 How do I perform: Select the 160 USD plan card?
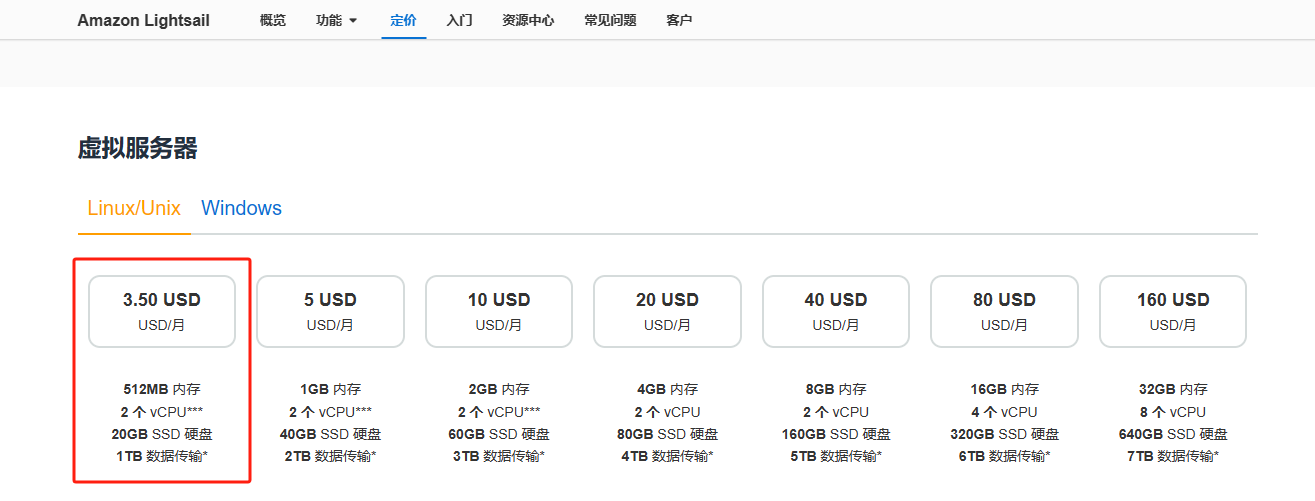(1173, 311)
